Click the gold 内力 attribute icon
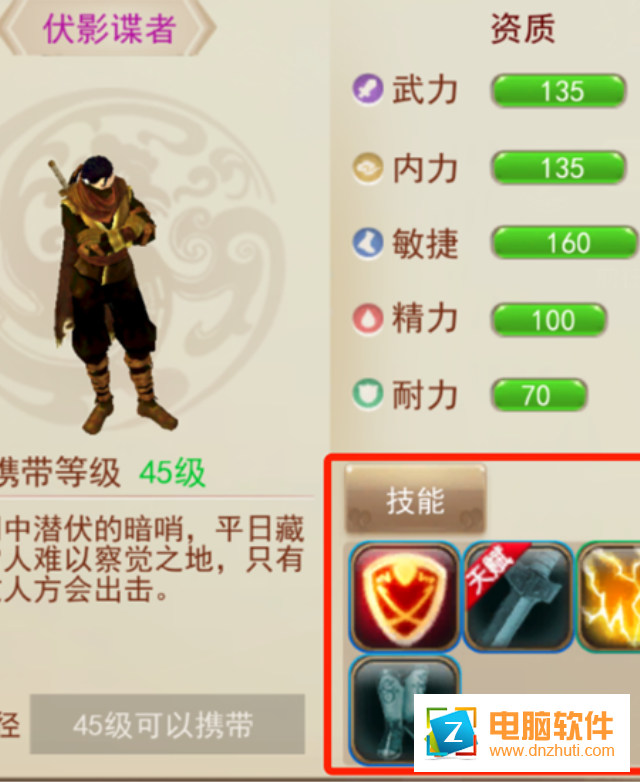This screenshot has height=782, width=640. (368, 168)
